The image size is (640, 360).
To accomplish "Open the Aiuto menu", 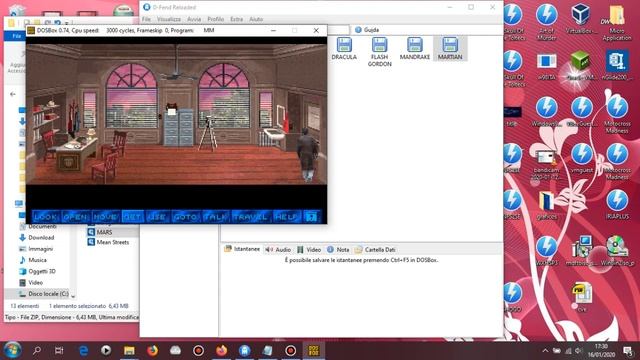I will pos(256,19).
